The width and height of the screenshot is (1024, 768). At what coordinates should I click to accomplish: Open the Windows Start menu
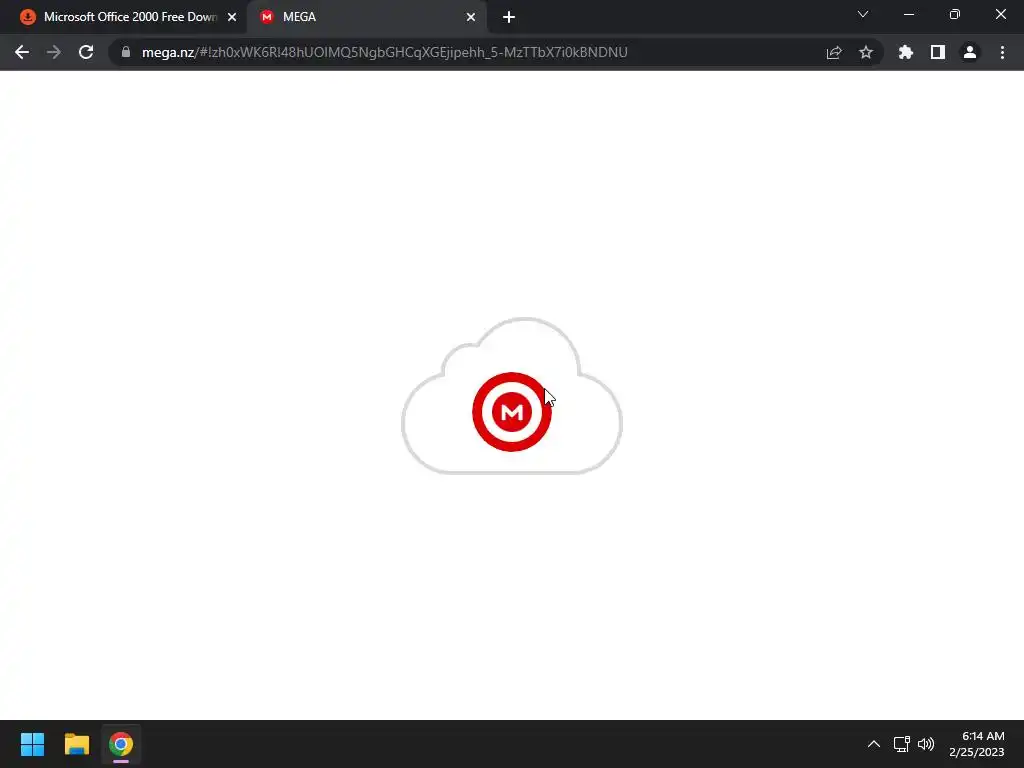[32, 744]
